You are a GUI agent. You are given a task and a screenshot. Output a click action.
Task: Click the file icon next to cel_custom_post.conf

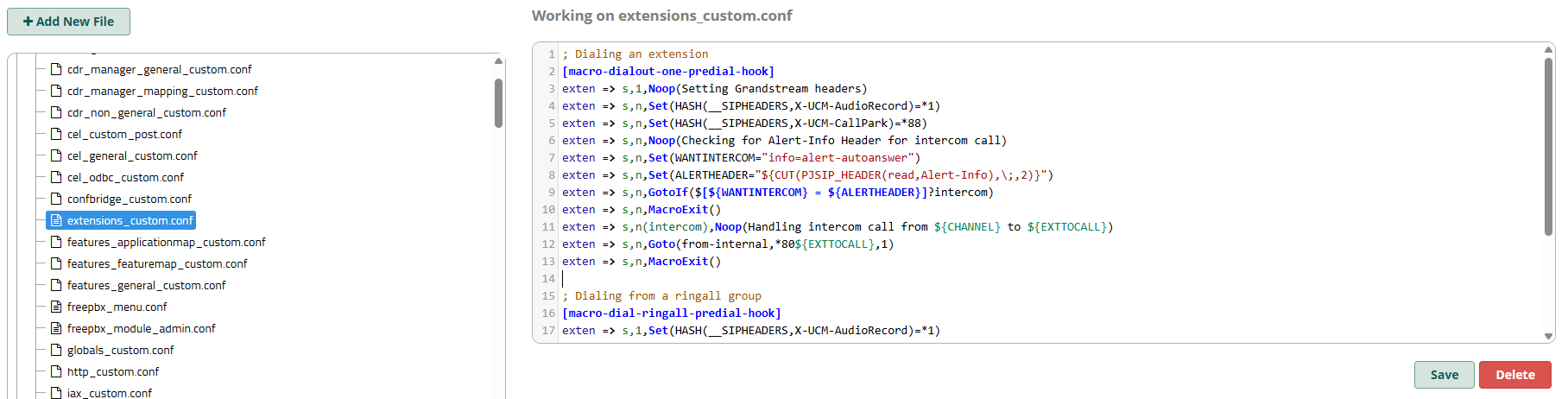pos(56,134)
